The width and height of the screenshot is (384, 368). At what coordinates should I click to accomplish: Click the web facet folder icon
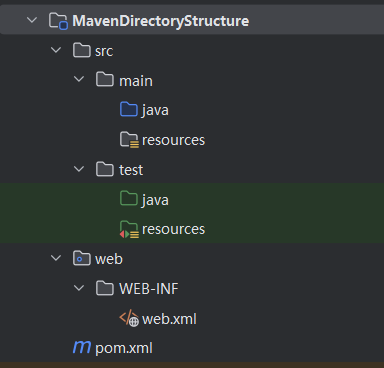point(82,258)
